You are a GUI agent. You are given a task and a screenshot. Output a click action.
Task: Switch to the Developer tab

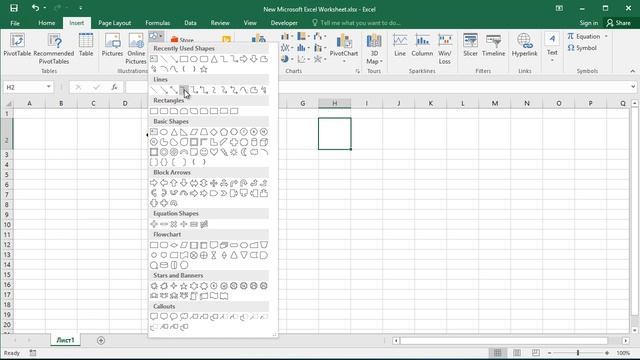284,23
